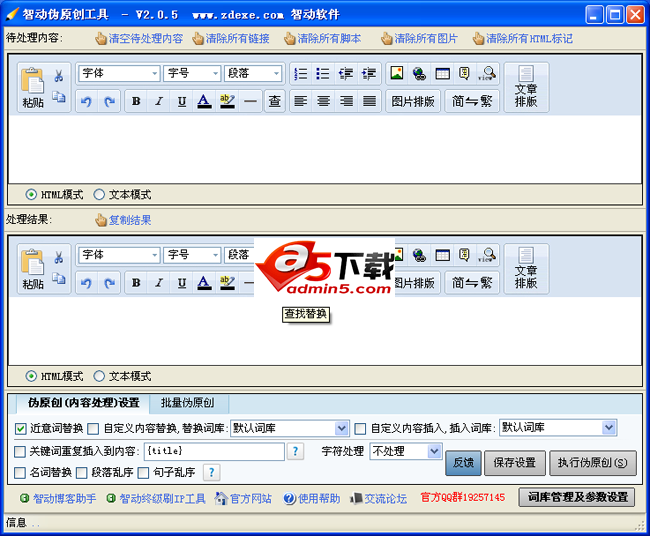Enable the 段落乱序 checkbox
Image resolution: width=650 pixels, height=536 pixels.
[82, 473]
